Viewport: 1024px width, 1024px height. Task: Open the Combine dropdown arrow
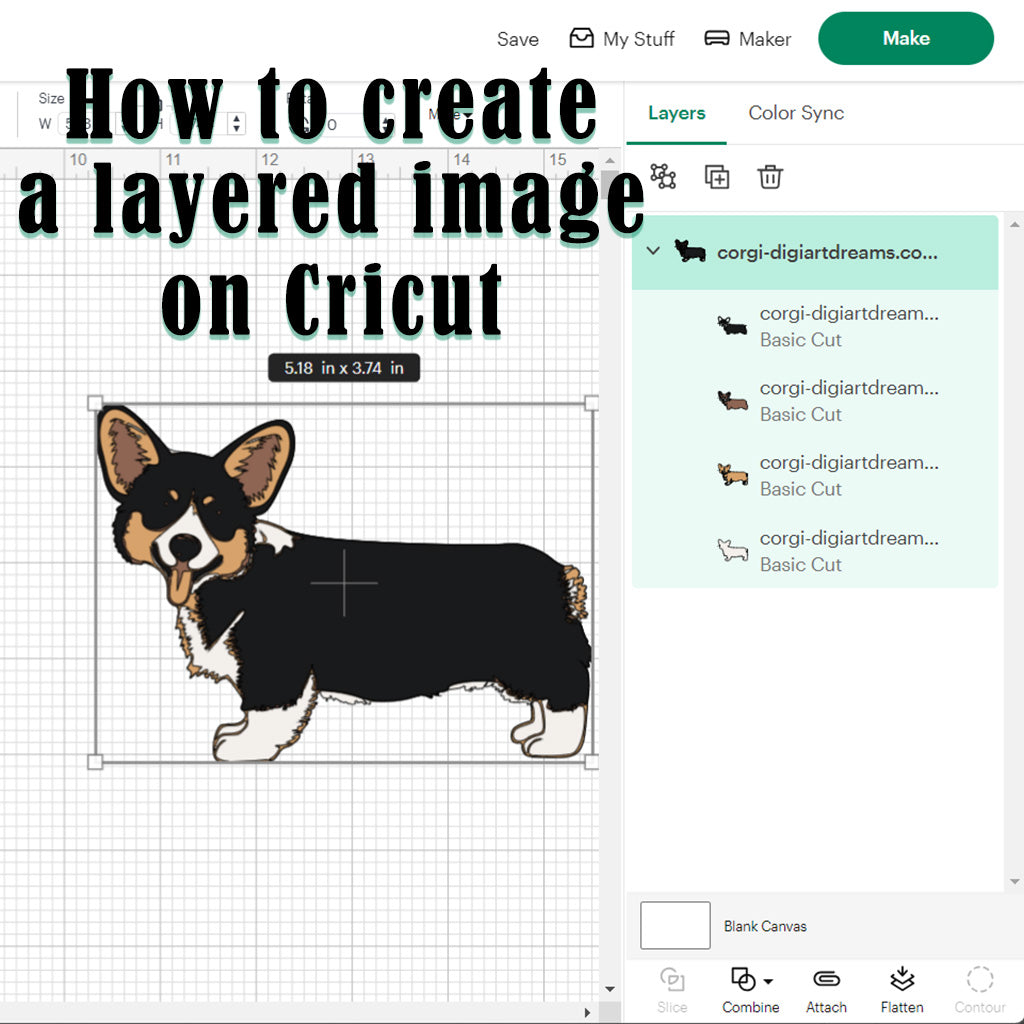[770, 983]
